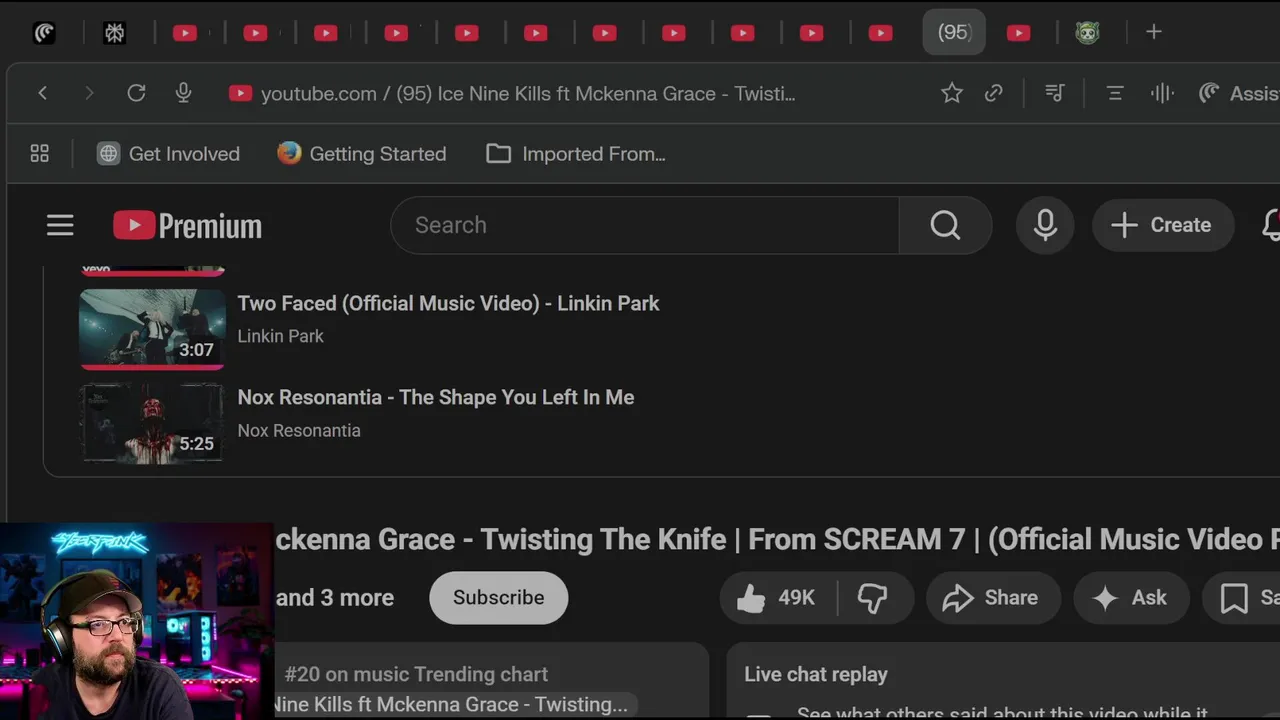Image resolution: width=1280 pixels, height=720 pixels.
Task: Focus the YouTube Search field
Action: 645,225
